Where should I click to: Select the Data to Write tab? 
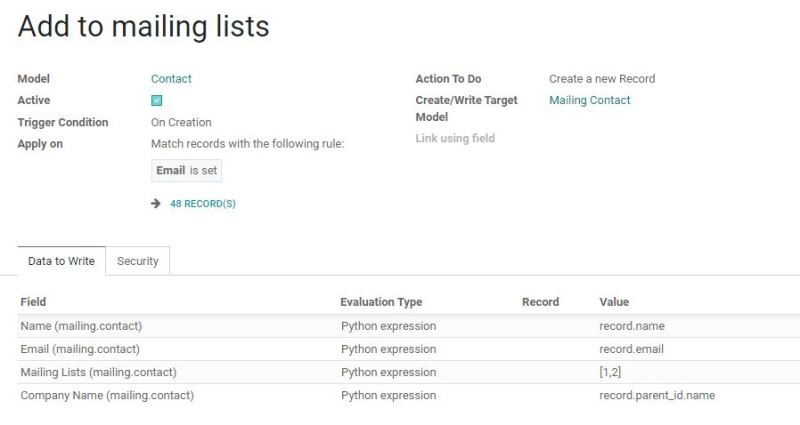[x=62, y=261]
